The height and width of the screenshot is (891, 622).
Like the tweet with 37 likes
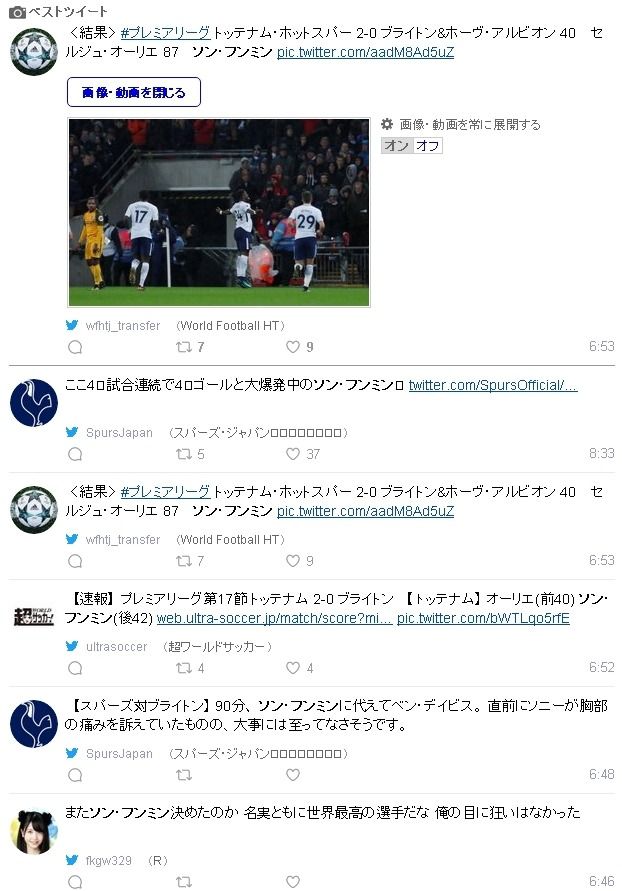(x=293, y=453)
